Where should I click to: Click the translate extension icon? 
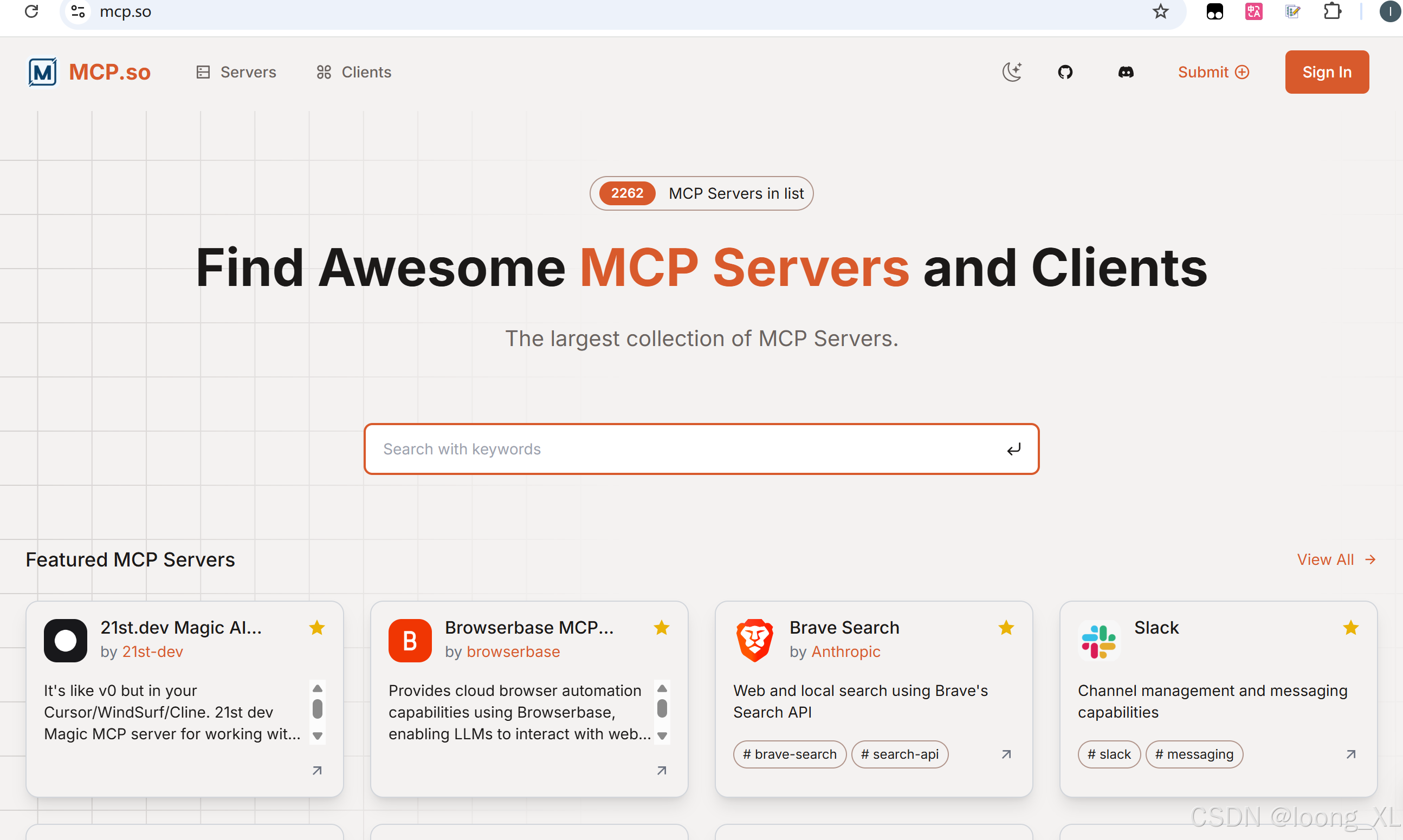(x=1253, y=11)
